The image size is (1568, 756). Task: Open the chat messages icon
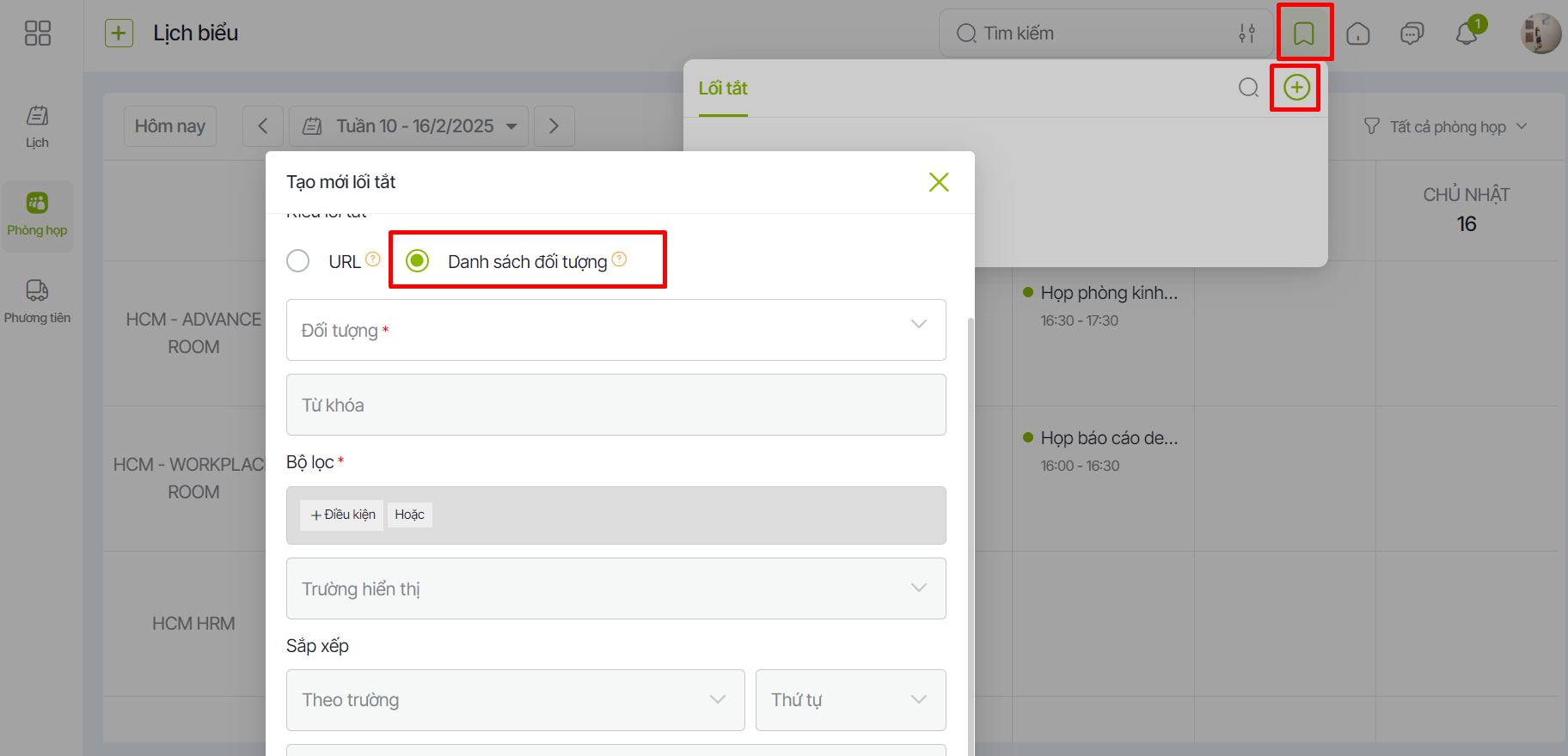click(x=1412, y=34)
